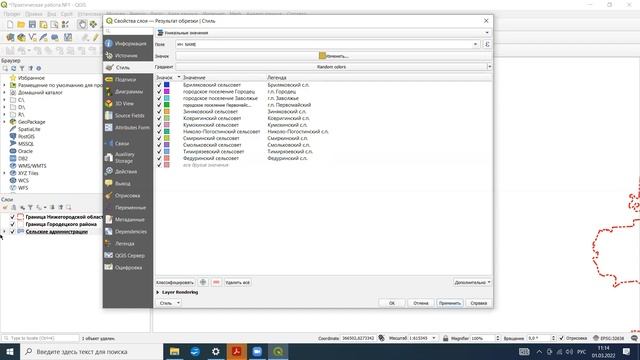
Task: Remove the category with the red minus button
Action: 216,282
